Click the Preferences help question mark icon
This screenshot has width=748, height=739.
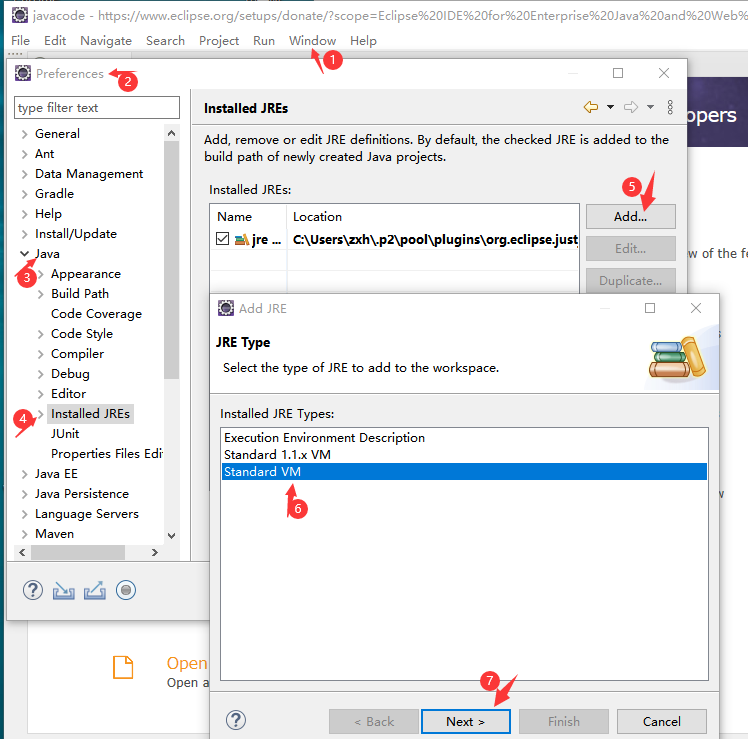(32, 591)
